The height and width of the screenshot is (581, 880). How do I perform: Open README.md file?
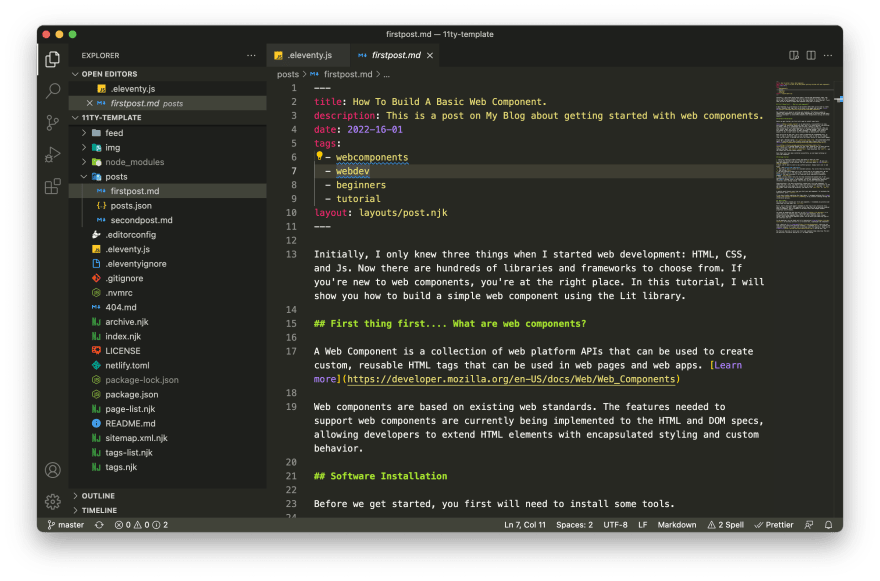click(167, 424)
